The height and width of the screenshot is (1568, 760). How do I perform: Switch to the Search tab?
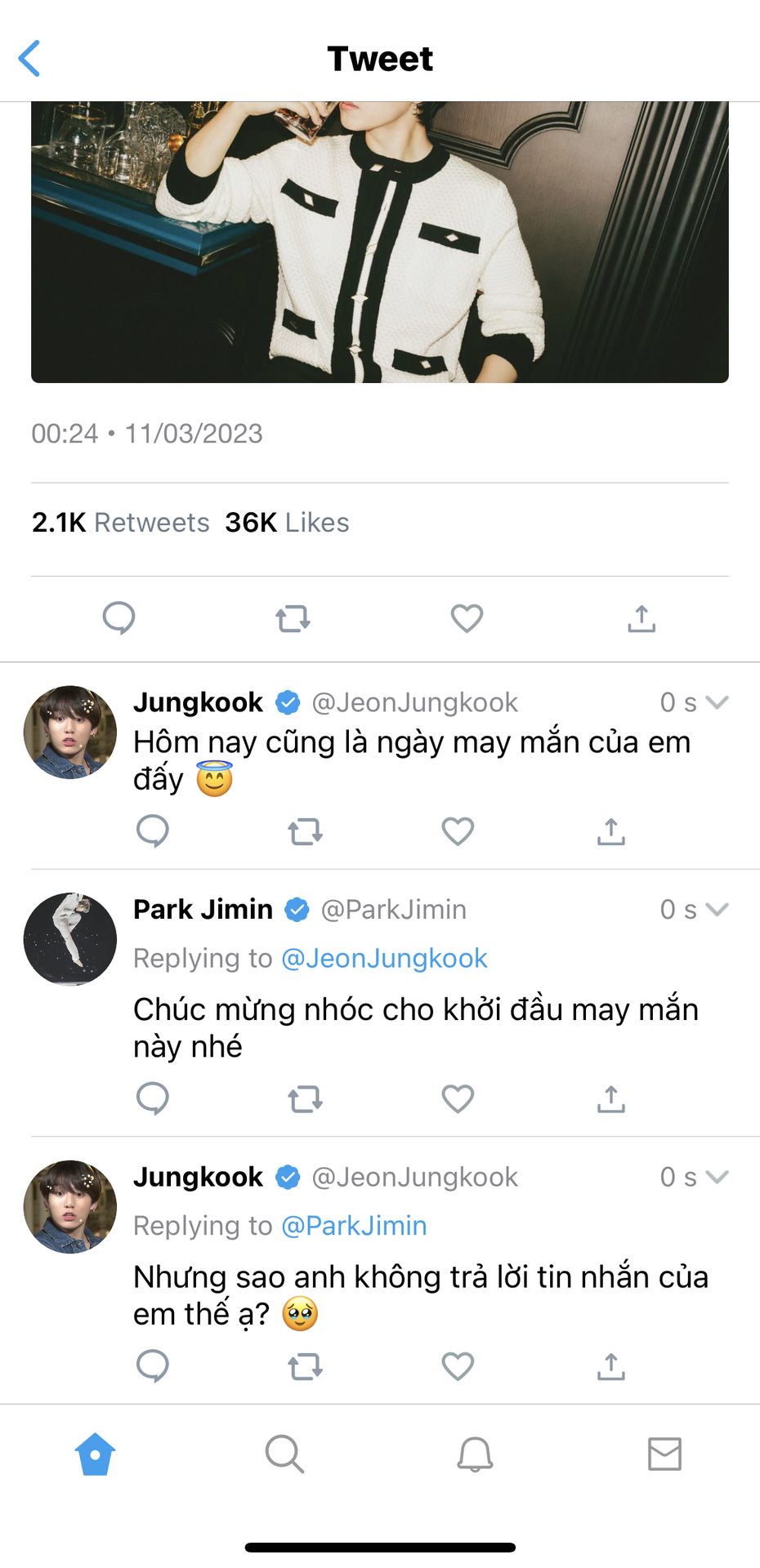(x=284, y=1454)
